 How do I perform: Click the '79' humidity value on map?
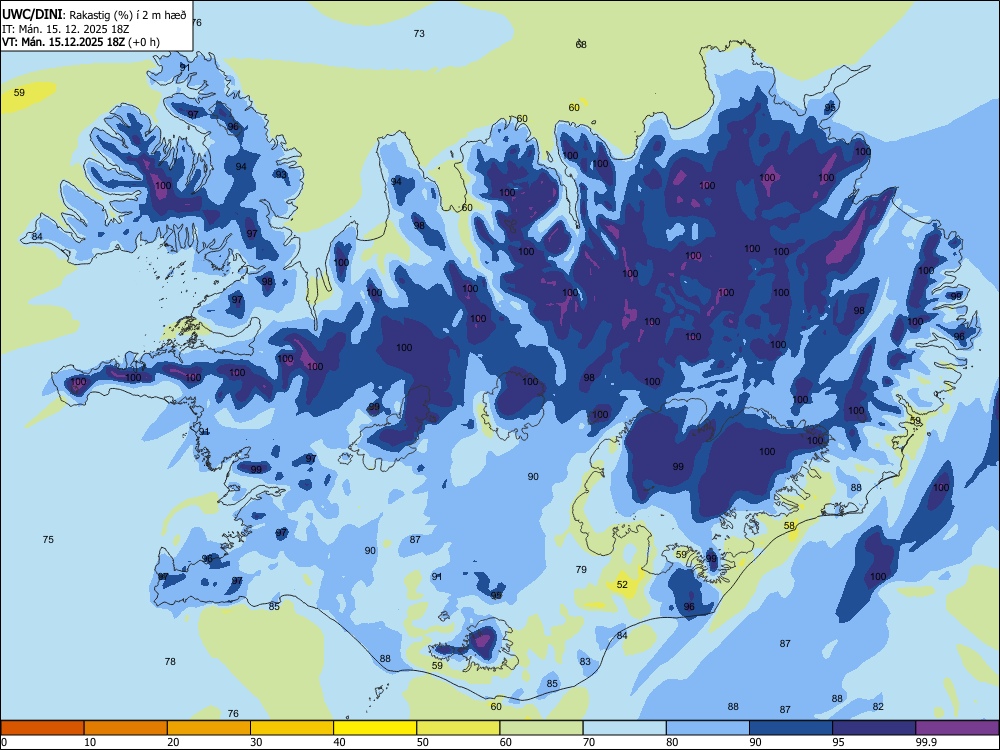pos(581,570)
